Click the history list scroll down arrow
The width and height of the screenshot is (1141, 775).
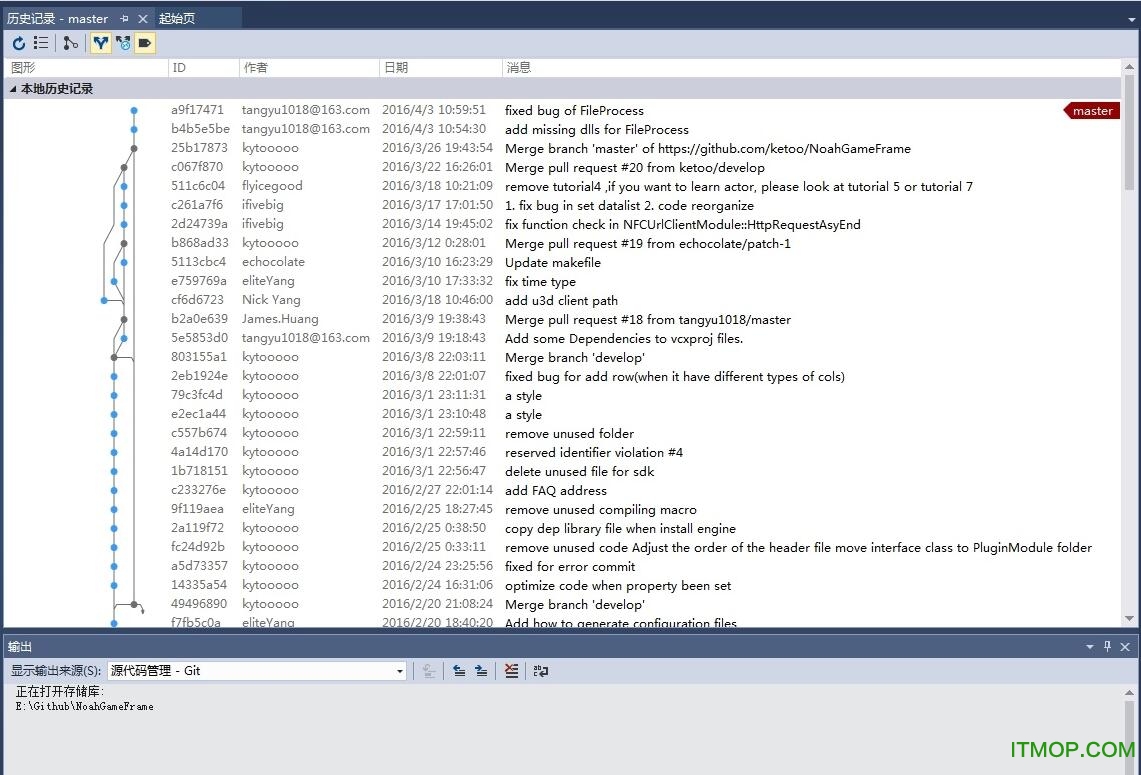pyautogui.click(x=1129, y=619)
